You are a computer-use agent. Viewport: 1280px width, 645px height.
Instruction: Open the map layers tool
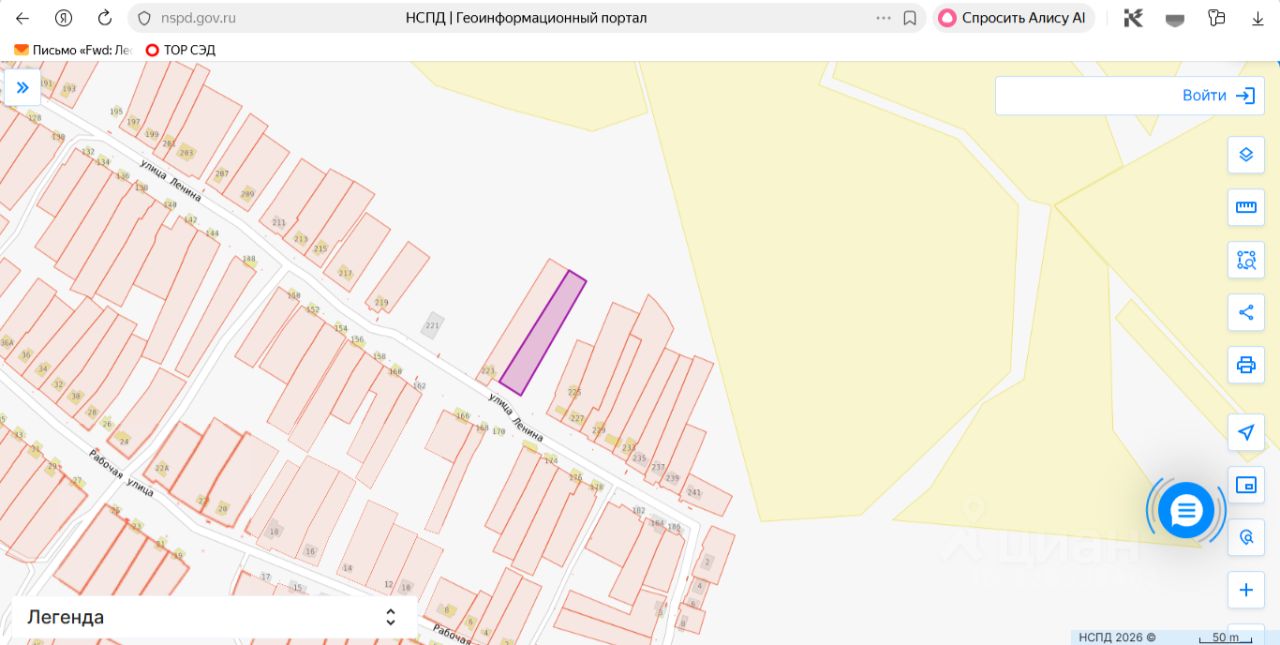(1246, 154)
